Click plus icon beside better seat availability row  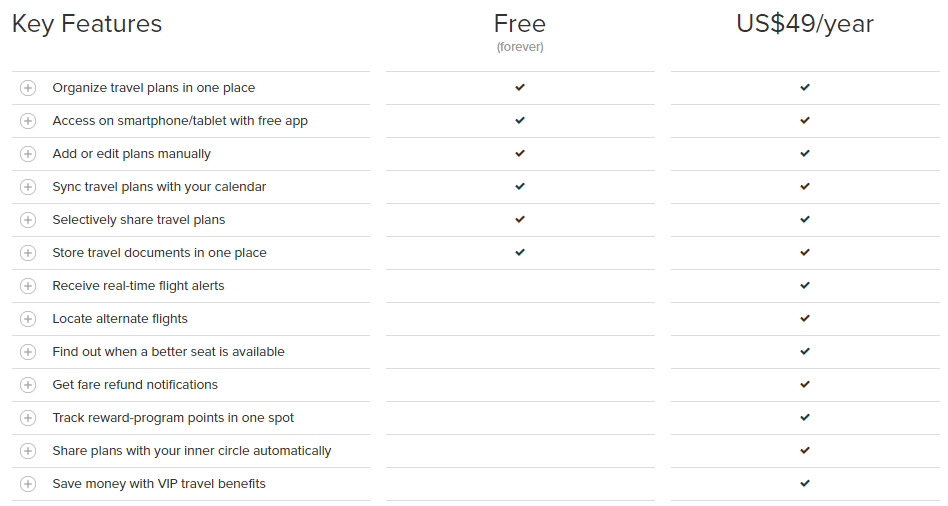point(28,352)
